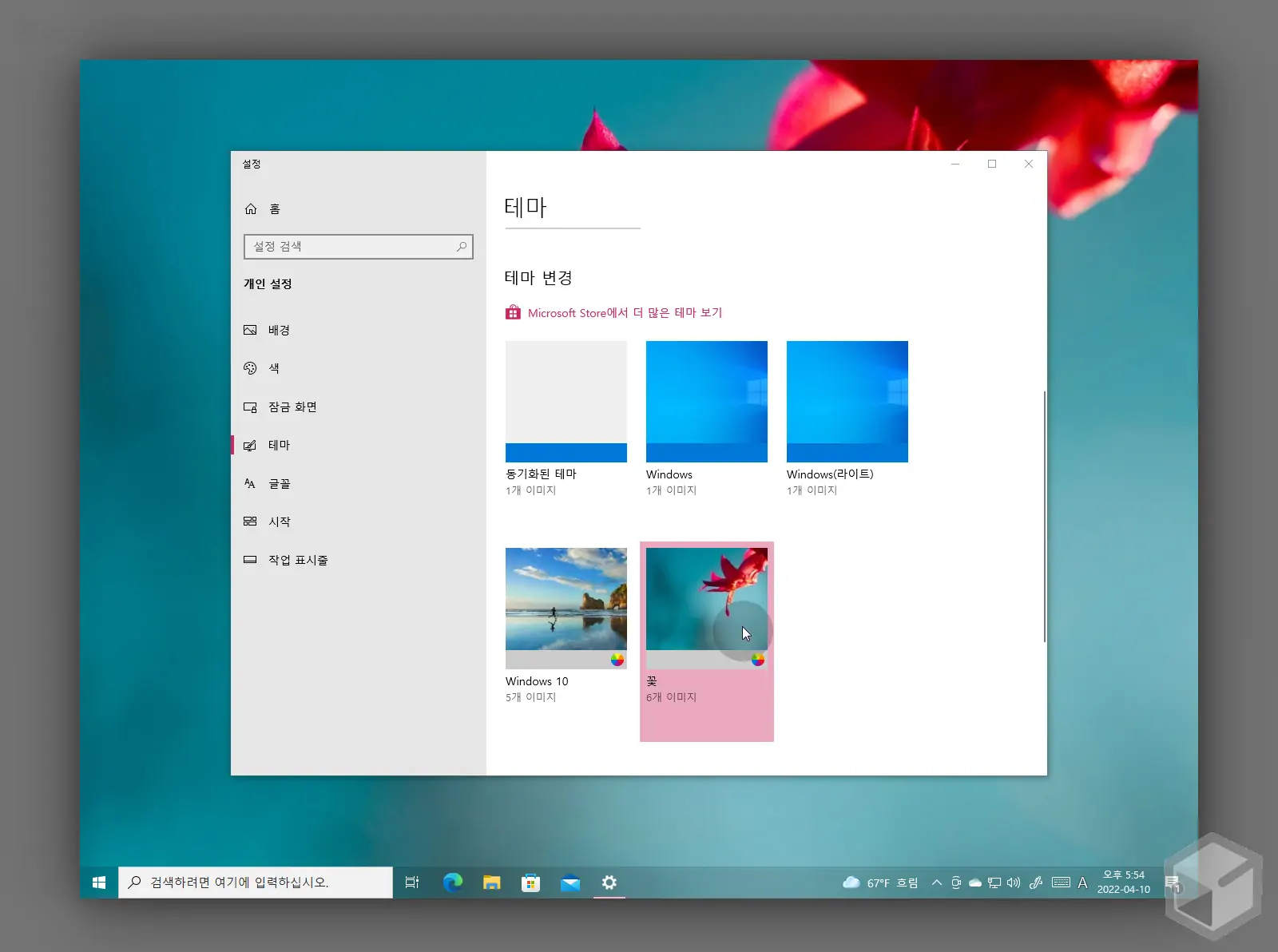1278x952 pixels.
Task: Apply the Windows(라이트) theme
Action: 847,402
